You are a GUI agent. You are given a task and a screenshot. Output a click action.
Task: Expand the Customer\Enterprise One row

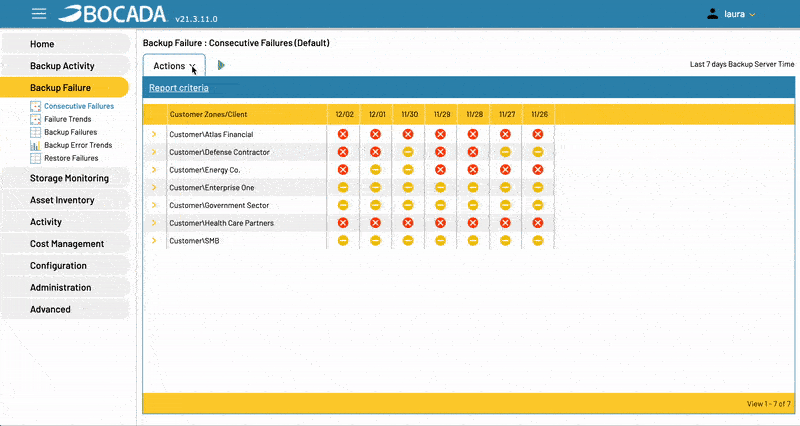[154, 187]
